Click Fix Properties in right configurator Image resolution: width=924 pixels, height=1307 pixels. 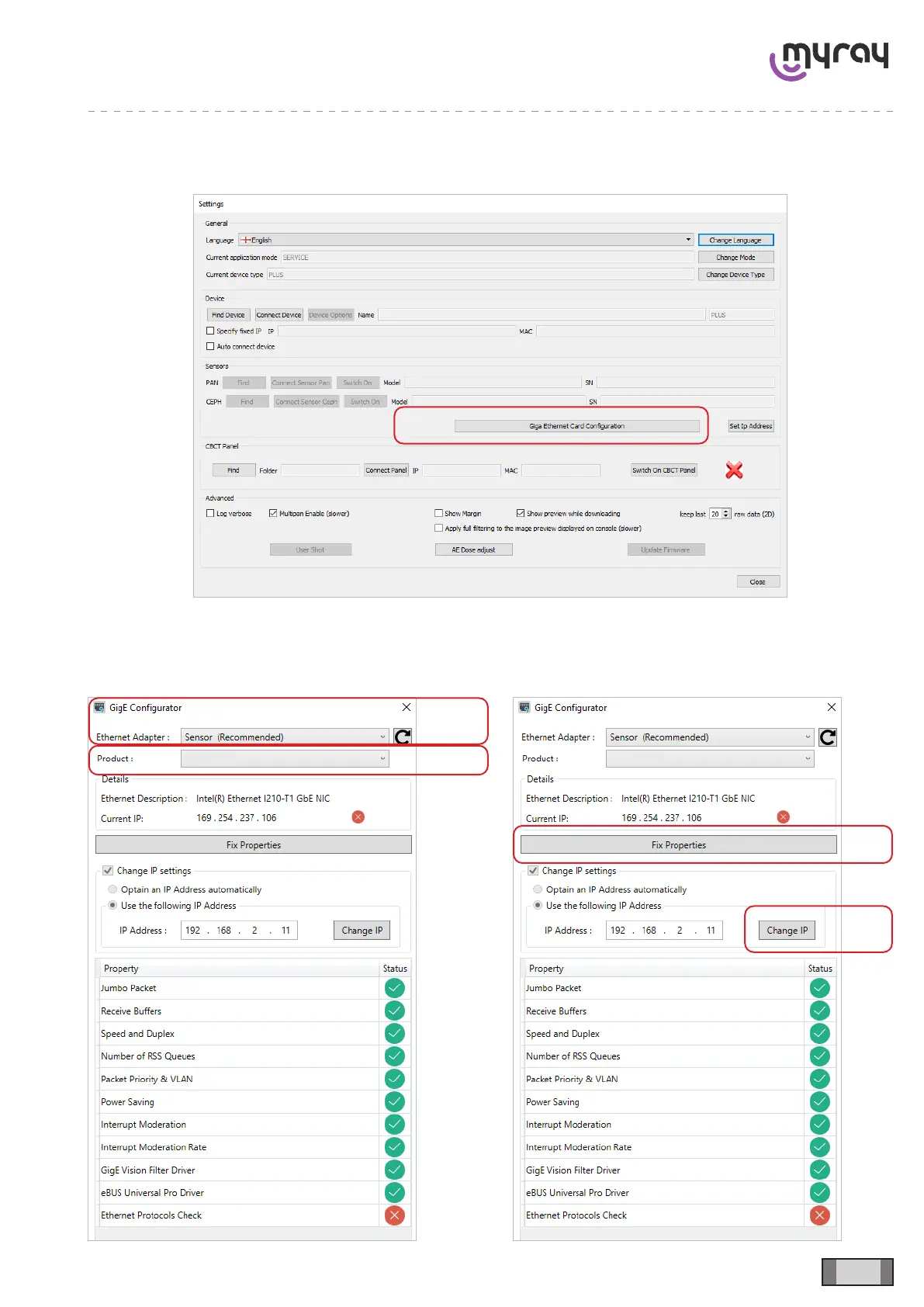[679, 844]
